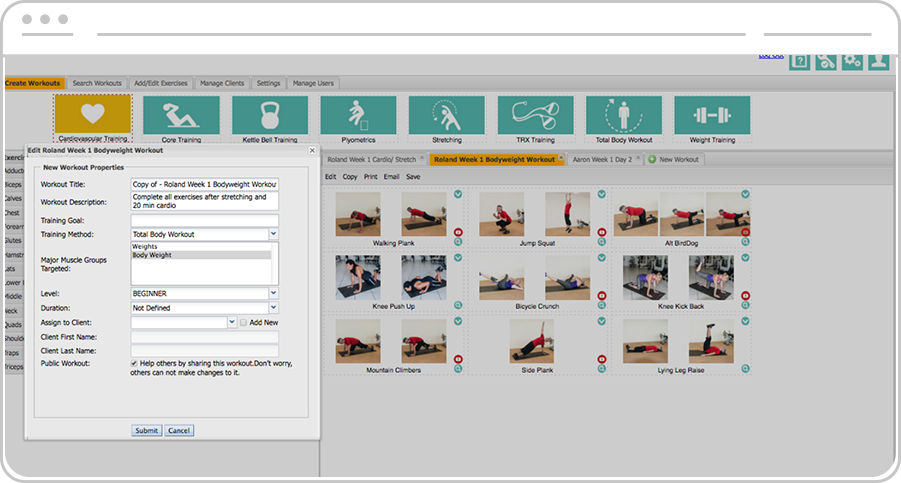
Task: Close the Edit Roland Week 1 dialog
Action: (x=312, y=150)
